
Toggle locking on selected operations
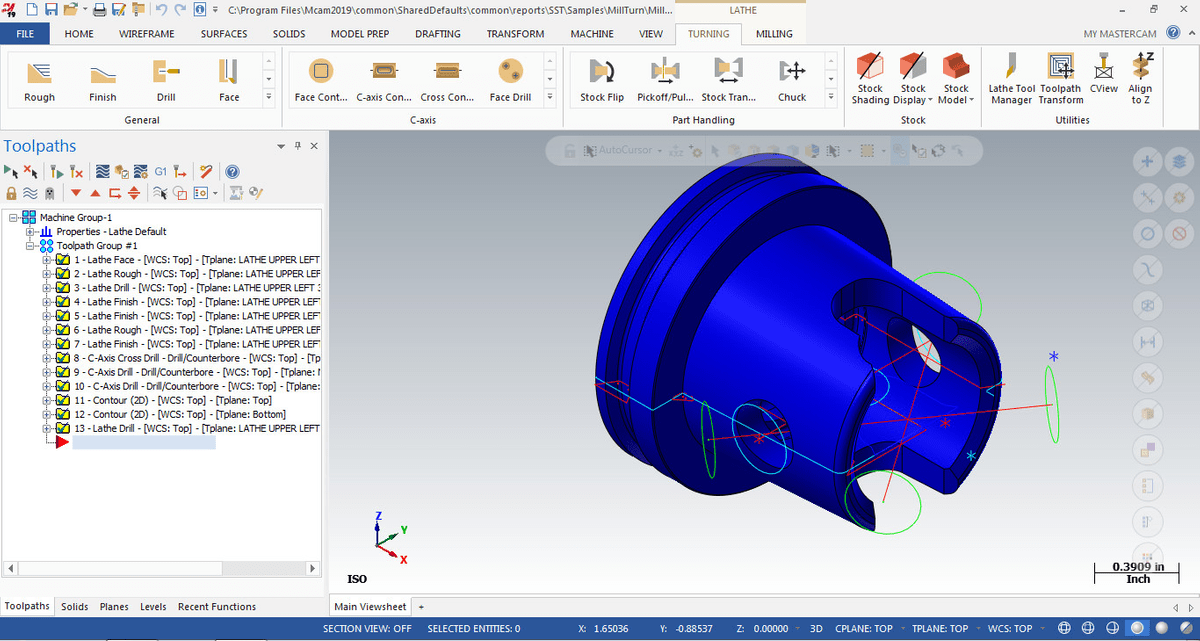pos(11,193)
